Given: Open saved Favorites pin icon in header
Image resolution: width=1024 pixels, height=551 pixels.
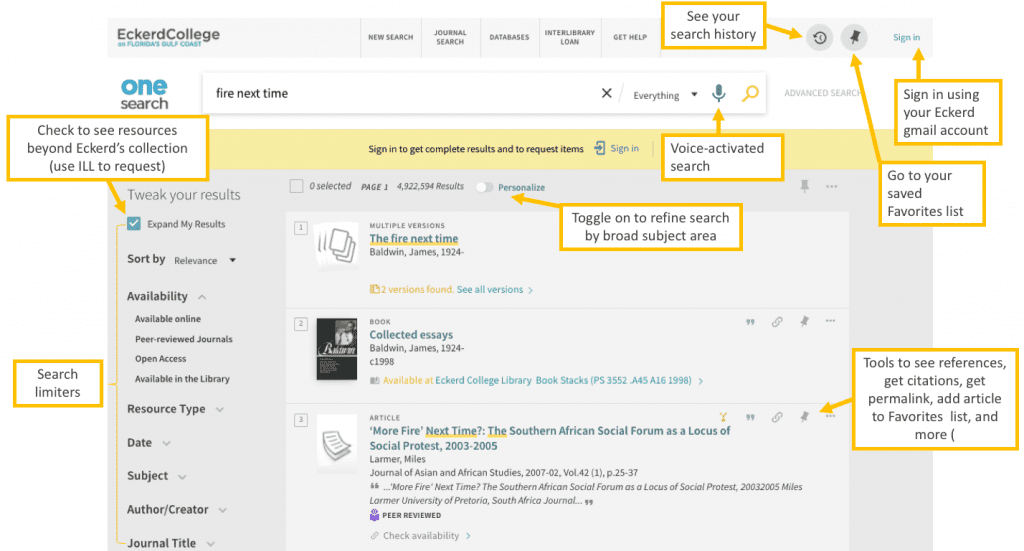Looking at the screenshot, I should pos(854,37).
